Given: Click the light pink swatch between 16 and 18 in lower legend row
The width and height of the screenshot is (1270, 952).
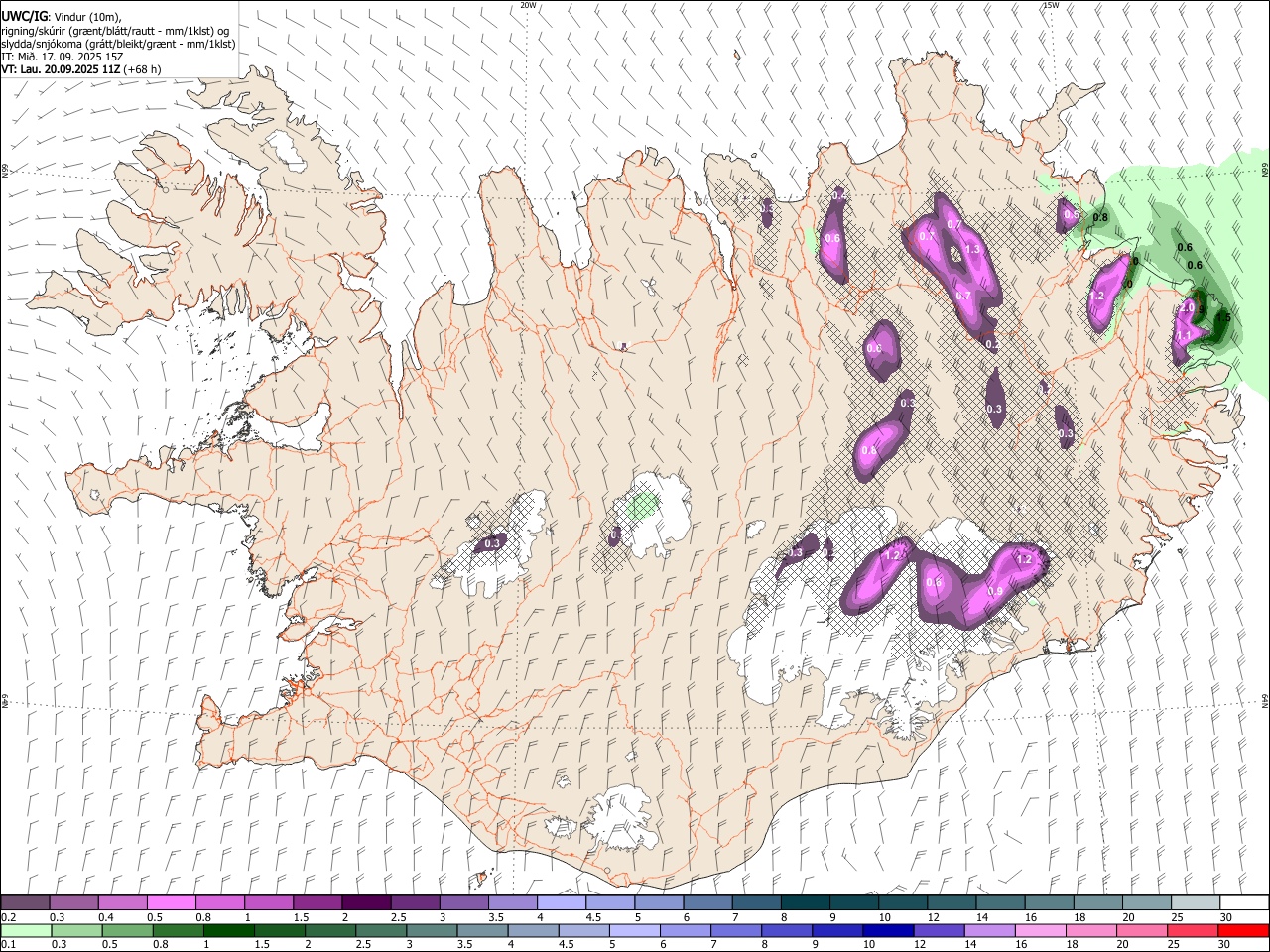Looking at the screenshot, I should tap(1039, 931).
